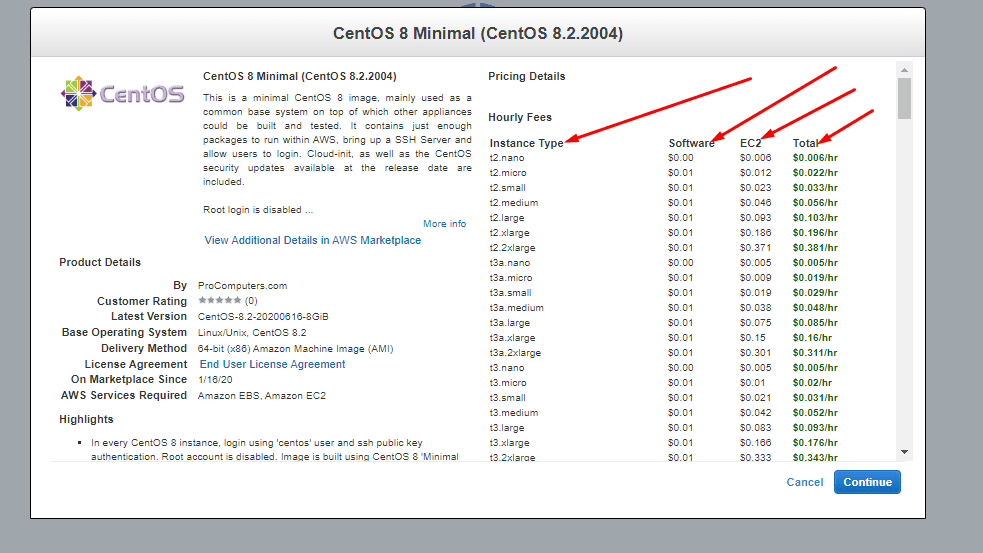Image resolution: width=983 pixels, height=553 pixels.
Task: Click the Continue button
Action: [x=867, y=482]
